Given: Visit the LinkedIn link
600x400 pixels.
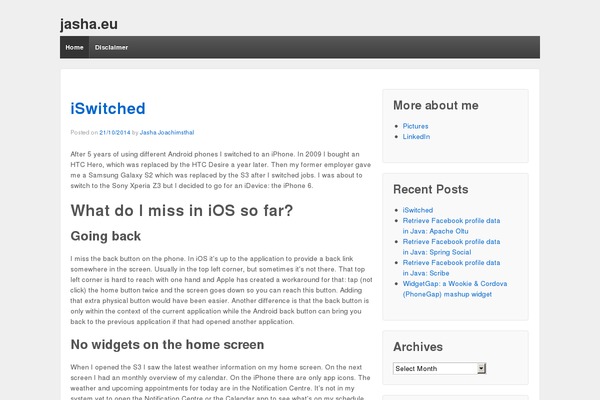Looking at the screenshot, I should [416, 137].
